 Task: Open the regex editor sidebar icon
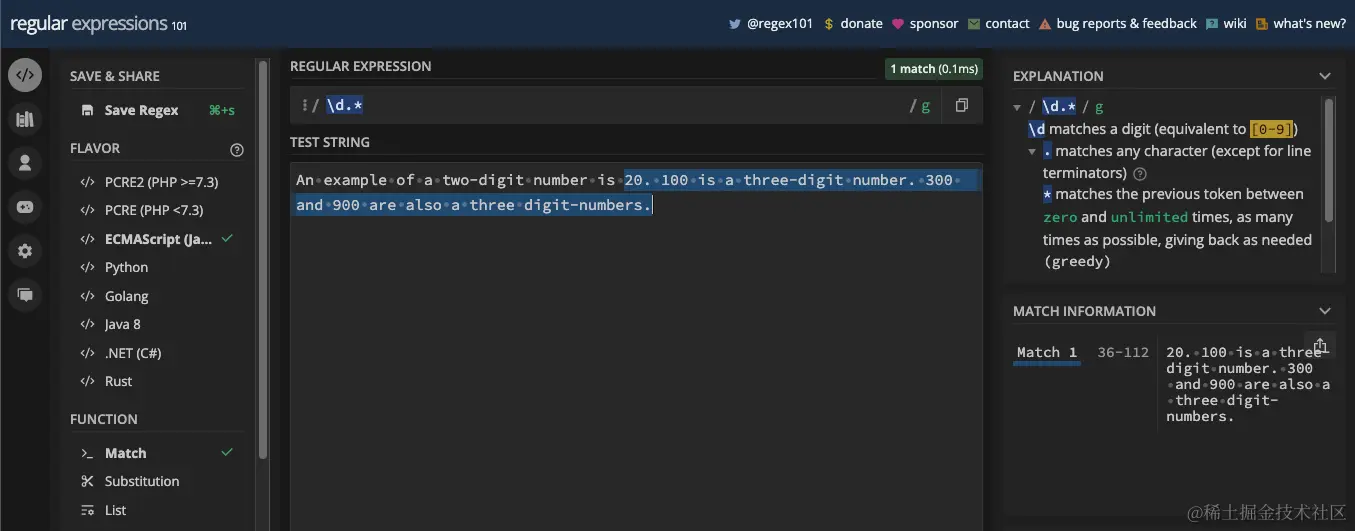[25, 75]
